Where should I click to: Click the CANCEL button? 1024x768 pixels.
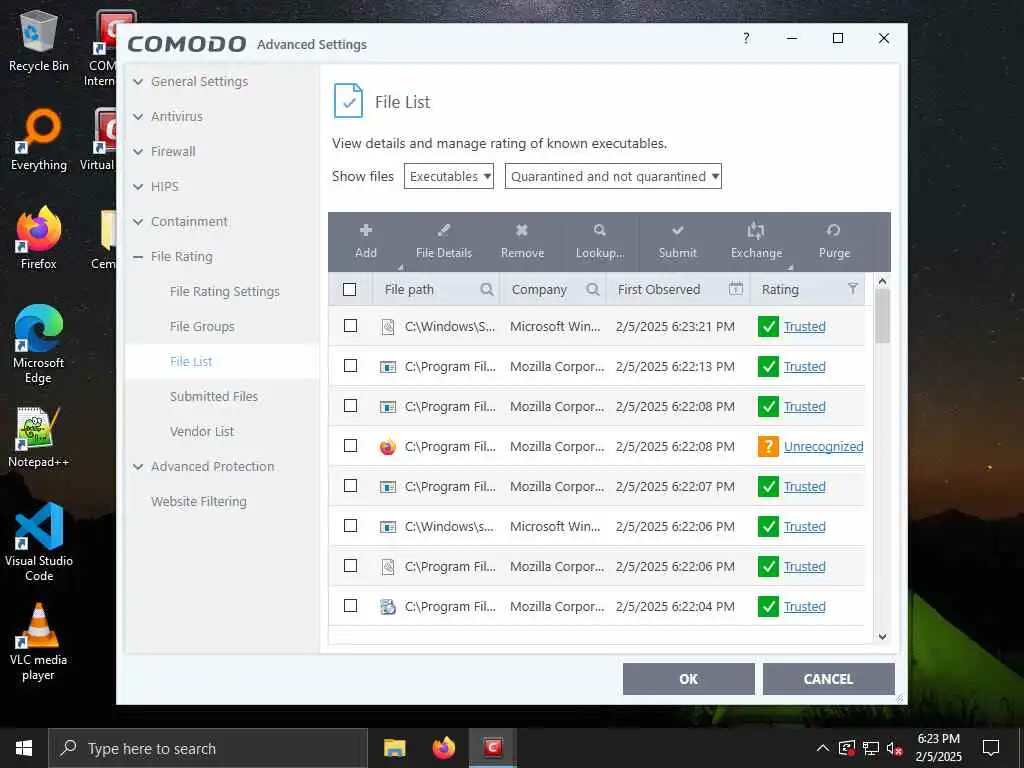click(828, 679)
